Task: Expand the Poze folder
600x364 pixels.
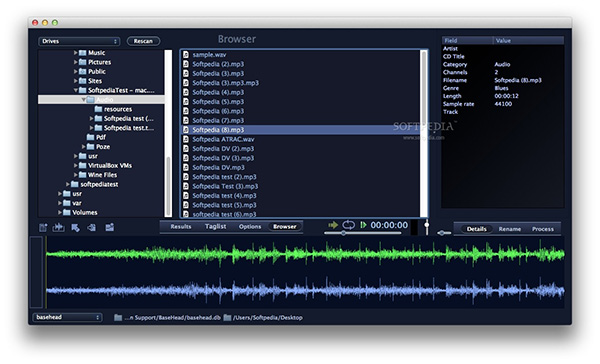Action: coord(83,147)
